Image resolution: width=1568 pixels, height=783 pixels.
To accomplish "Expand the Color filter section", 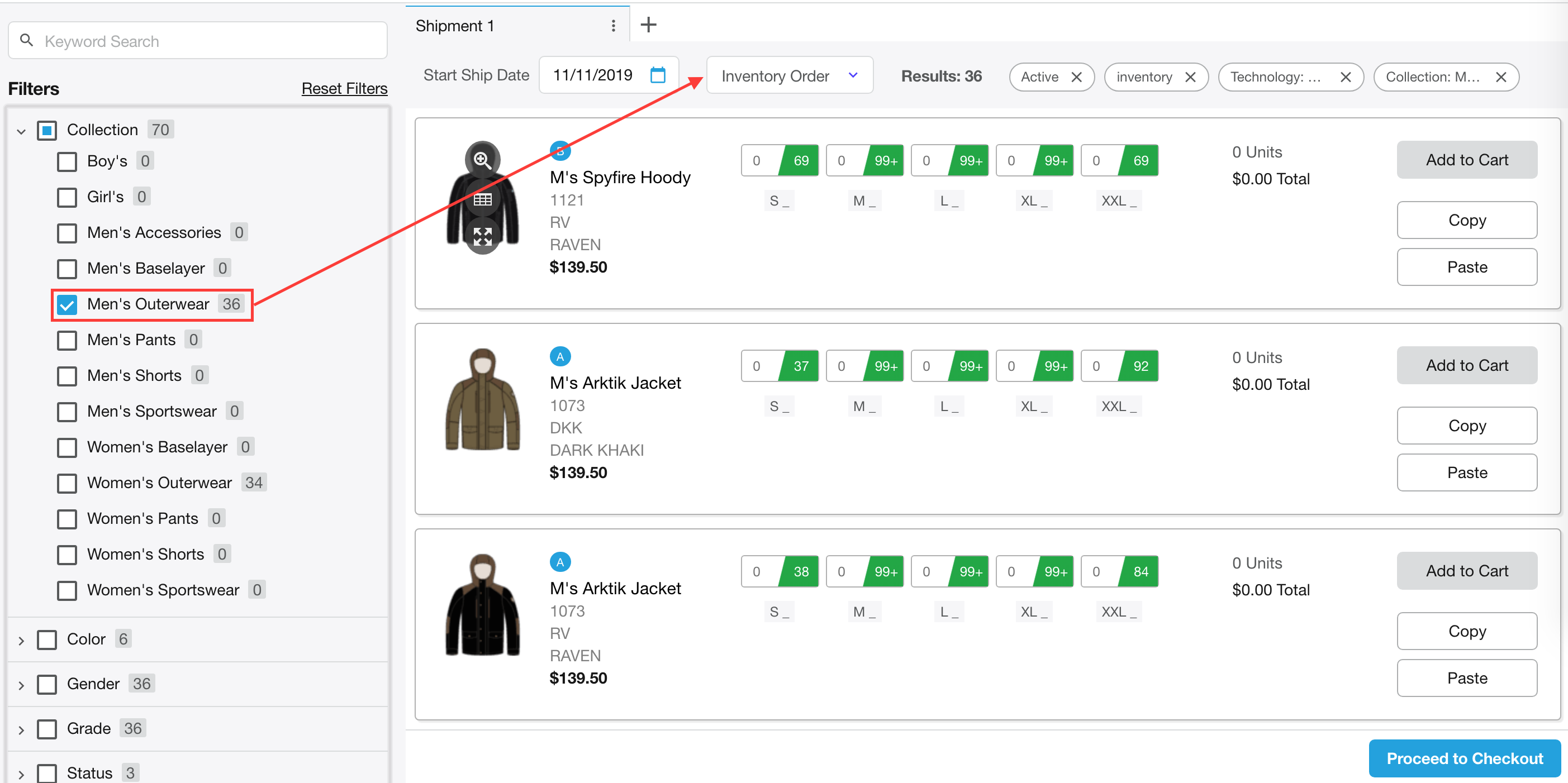I will tap(21, 640).
